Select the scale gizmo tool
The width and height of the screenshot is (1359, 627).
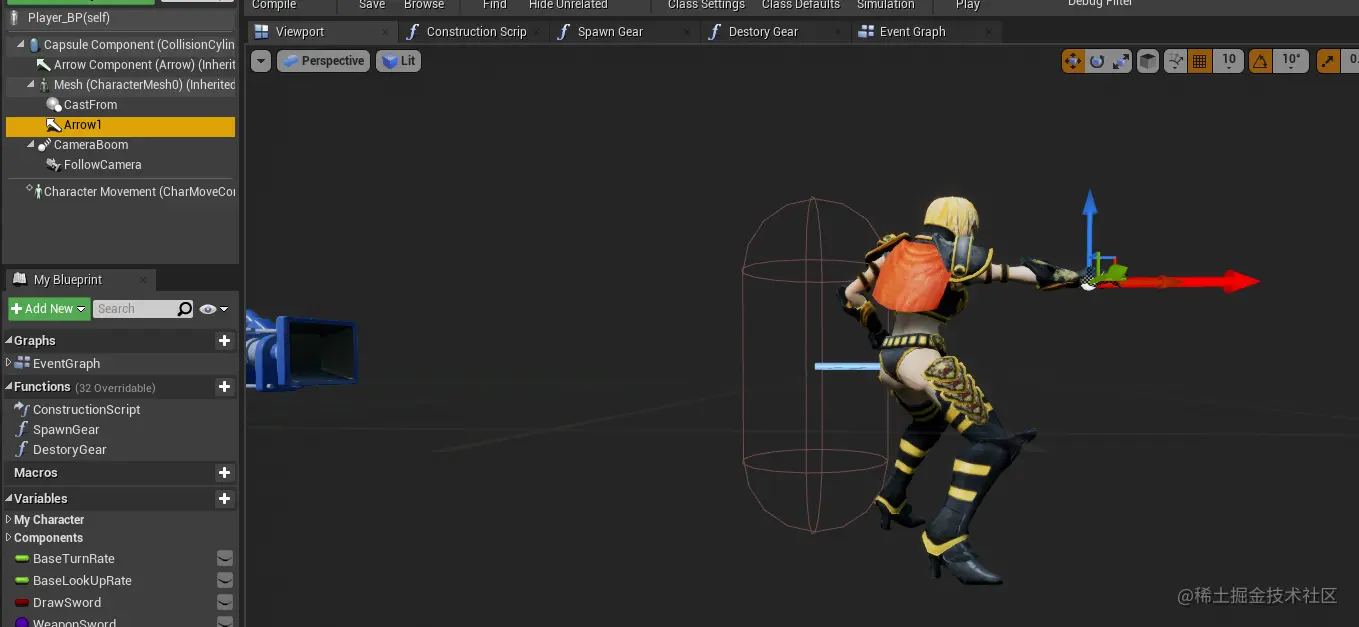(1121, 61)
